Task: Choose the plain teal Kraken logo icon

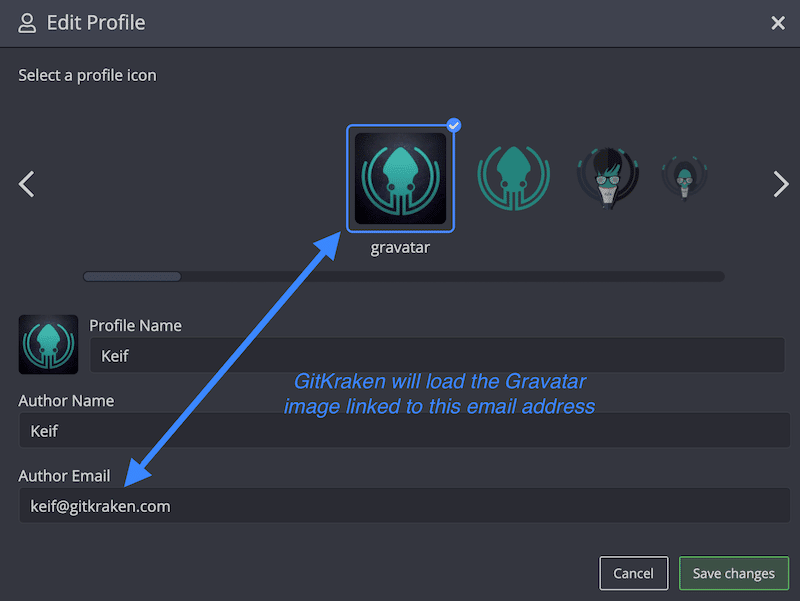Action: (512, 178)
